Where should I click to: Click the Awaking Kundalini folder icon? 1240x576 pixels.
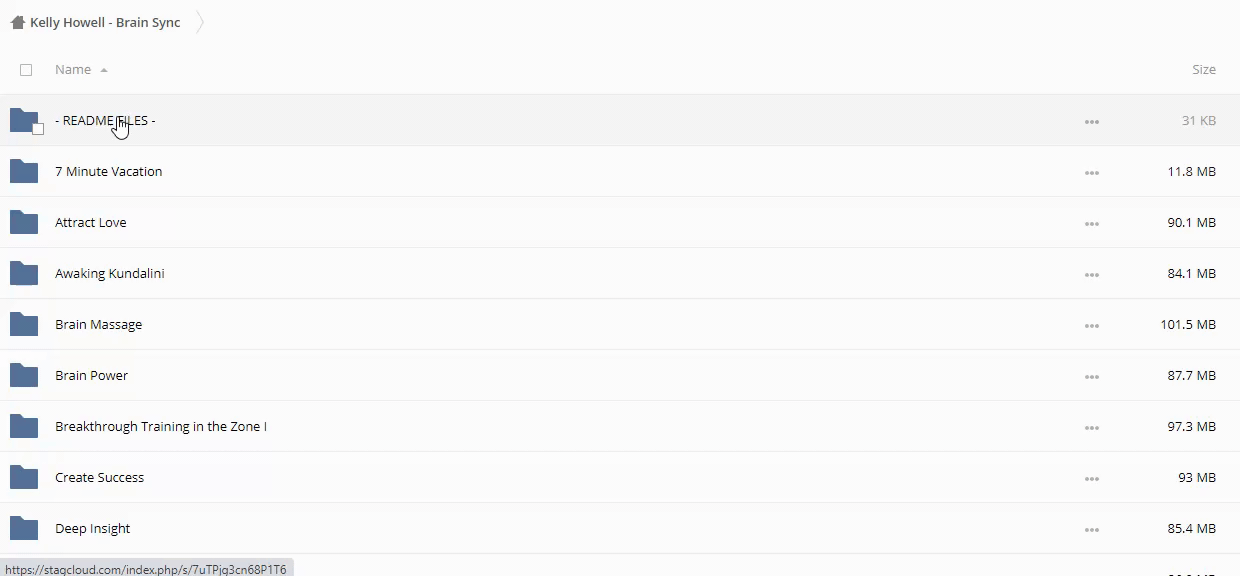coord(24,273)
